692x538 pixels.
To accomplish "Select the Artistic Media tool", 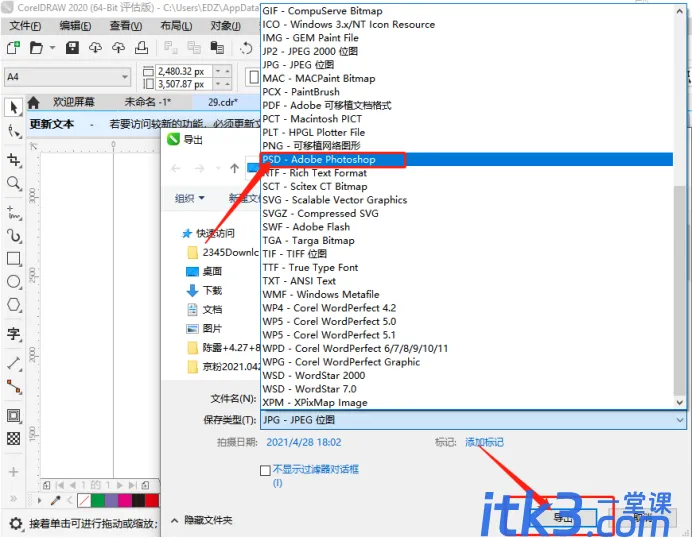I will tap(14, 236).
